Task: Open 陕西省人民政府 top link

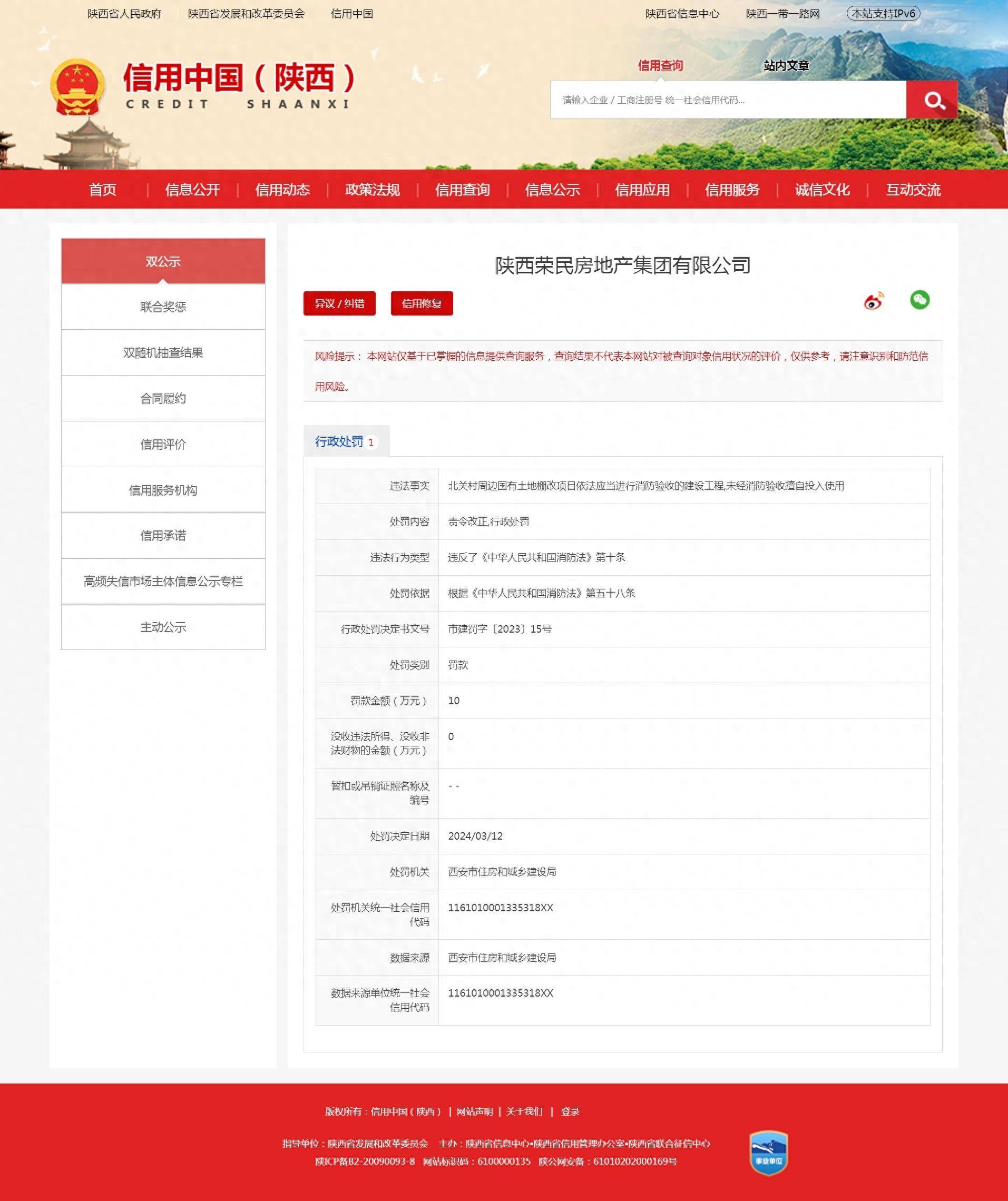Action: point(124,14)
